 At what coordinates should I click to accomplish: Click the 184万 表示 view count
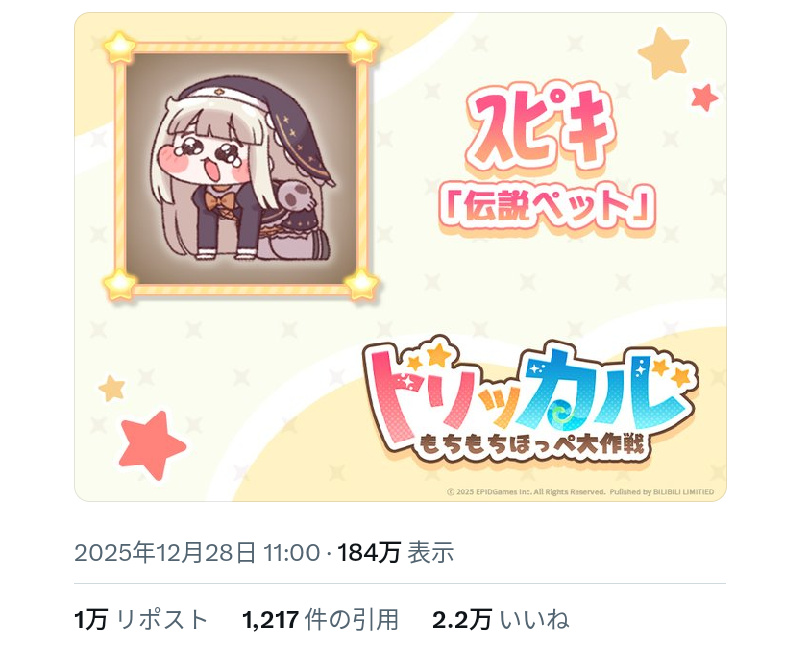pyautogui.click(x=395, y=552)
